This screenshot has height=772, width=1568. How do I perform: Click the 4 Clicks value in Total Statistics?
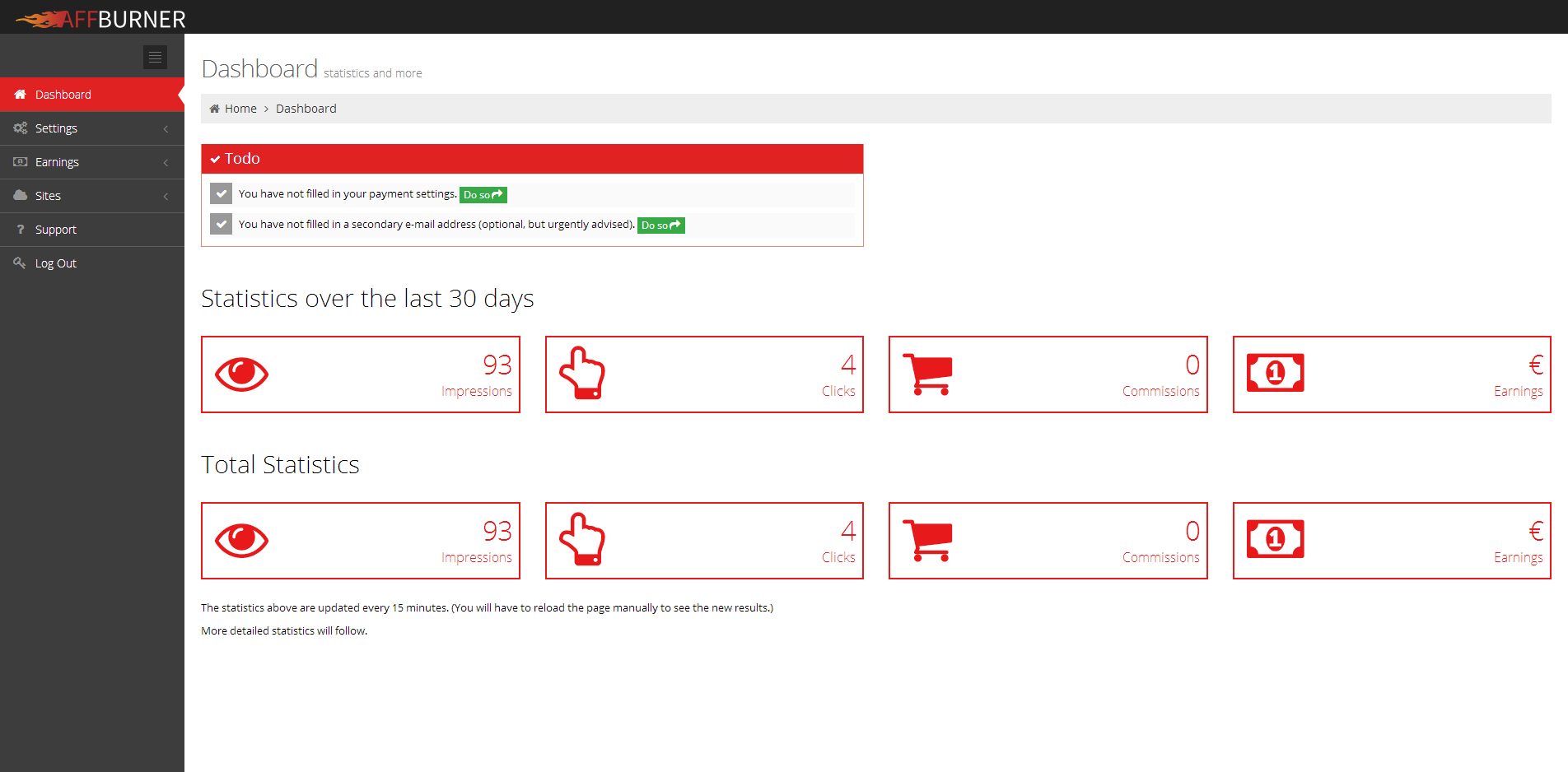tap(848, 531)
